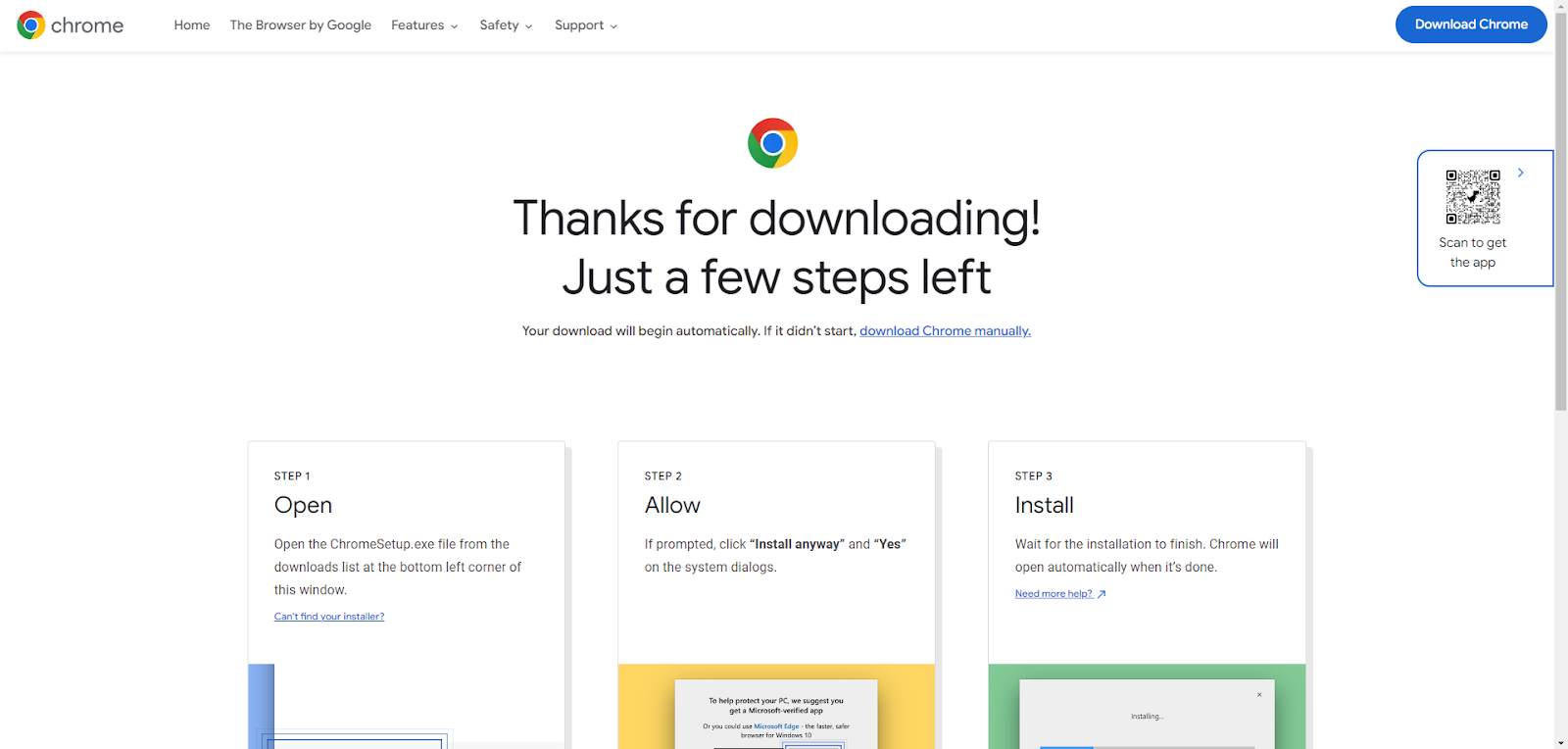1568x749 pixels.
Task: Click the Step 1 Open heading
Action: tap(304, 506)
